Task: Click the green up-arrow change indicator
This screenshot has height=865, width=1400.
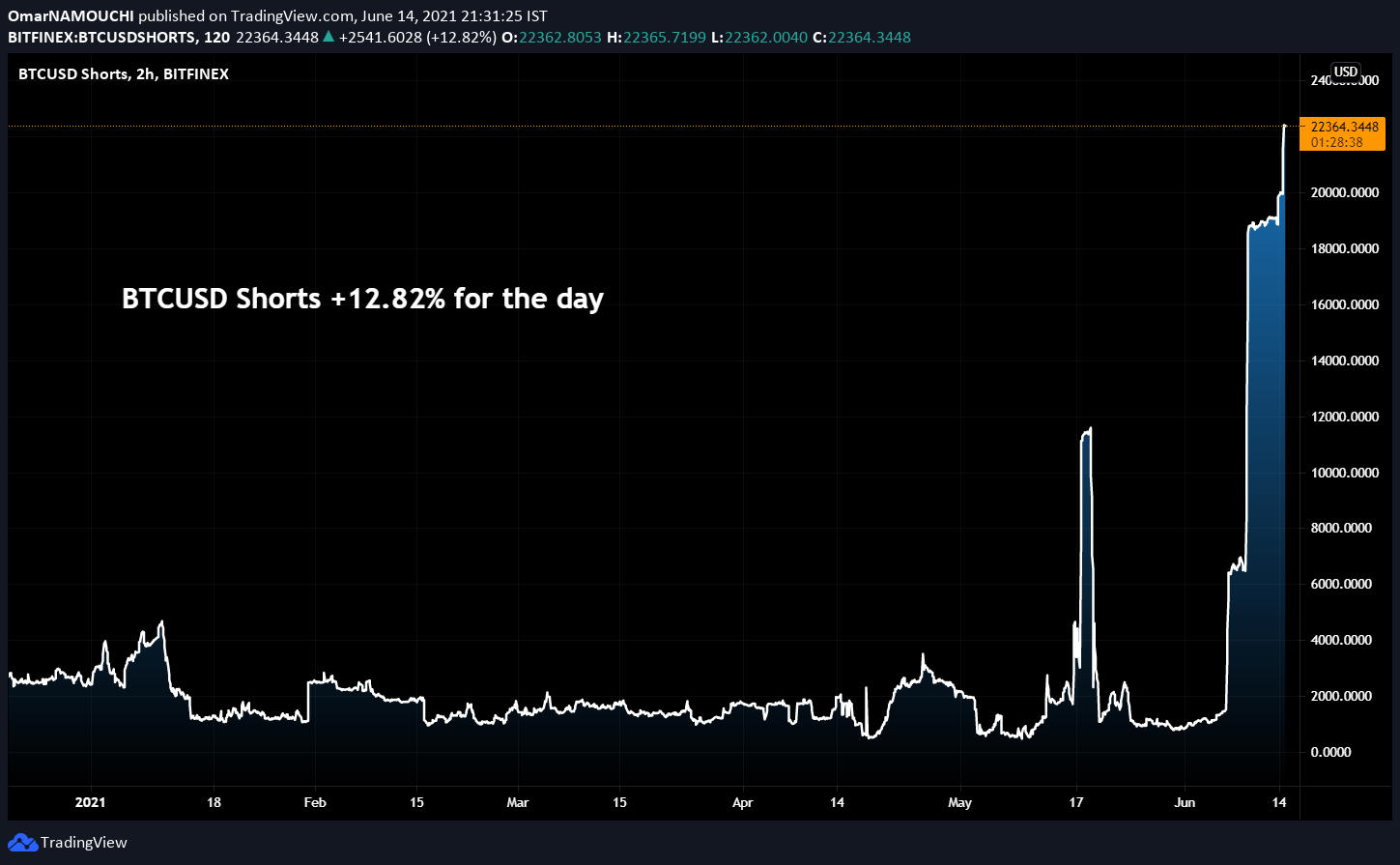Action: (x=329, y=38)
